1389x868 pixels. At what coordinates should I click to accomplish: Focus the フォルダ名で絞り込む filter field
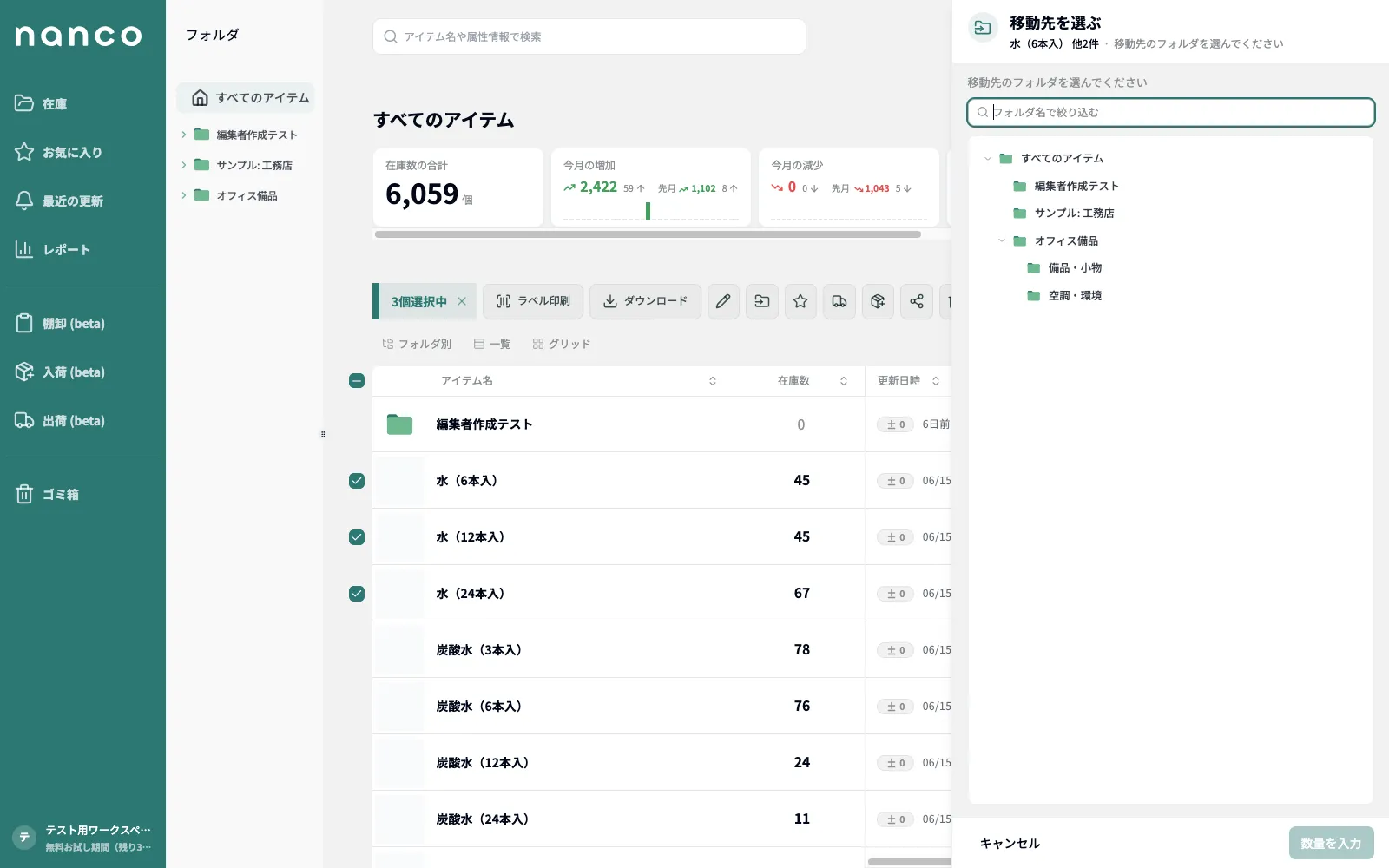click(1170, 112)
